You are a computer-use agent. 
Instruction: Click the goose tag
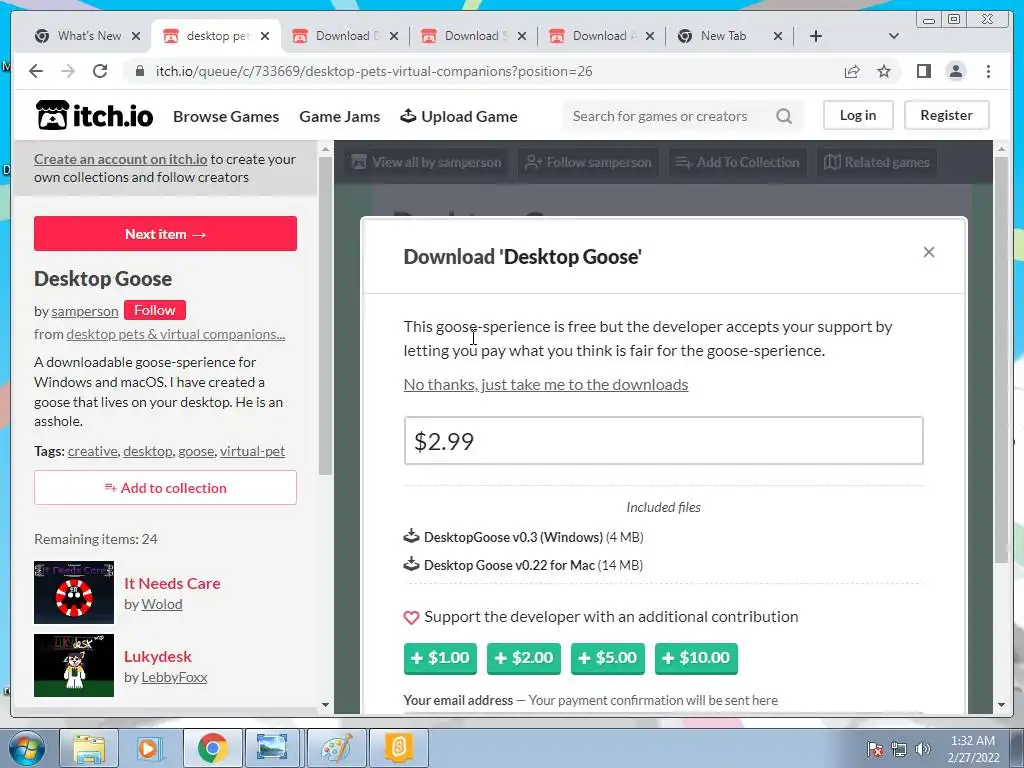coord(196,451)
